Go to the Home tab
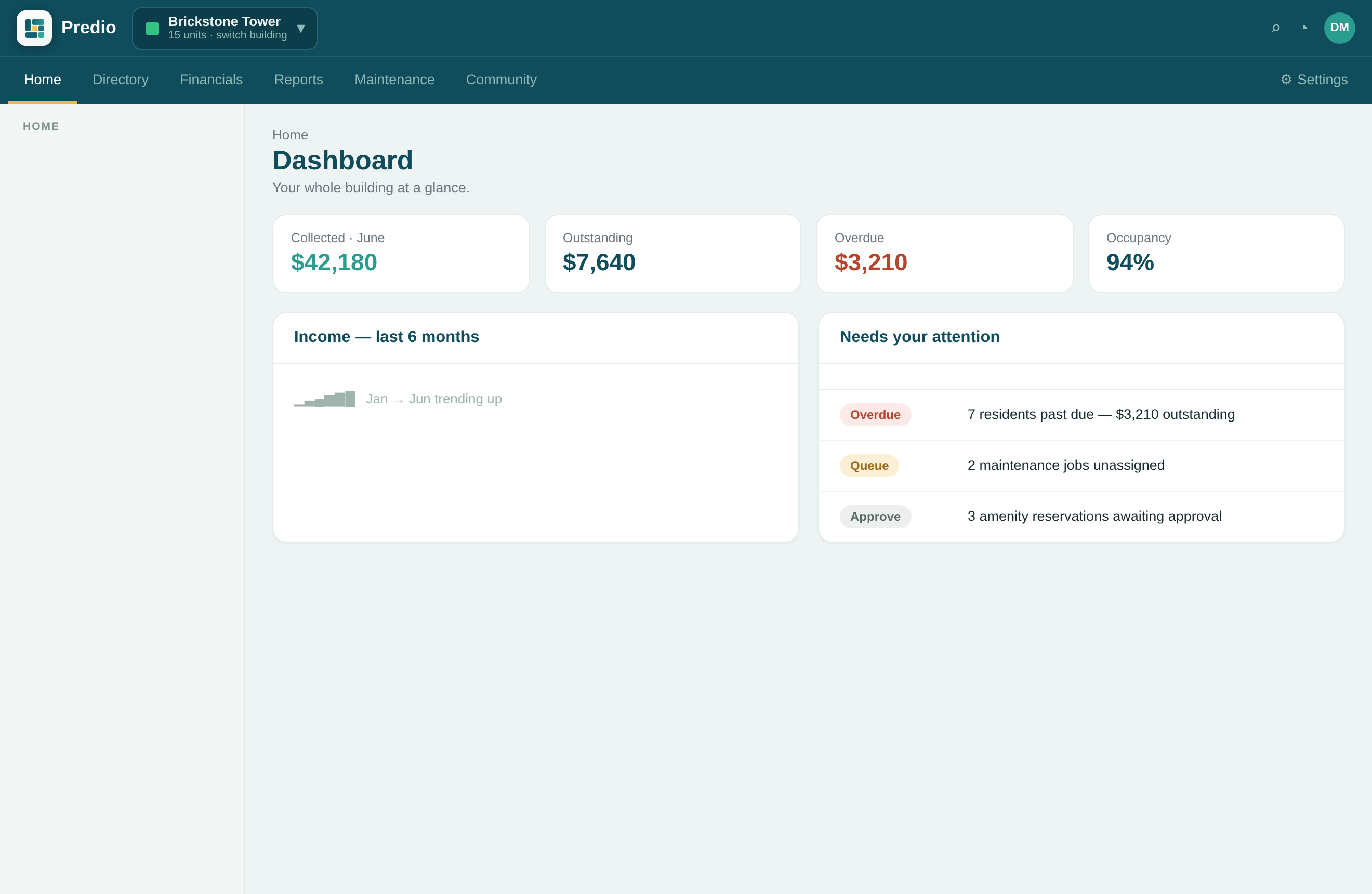 coord(43,80)
